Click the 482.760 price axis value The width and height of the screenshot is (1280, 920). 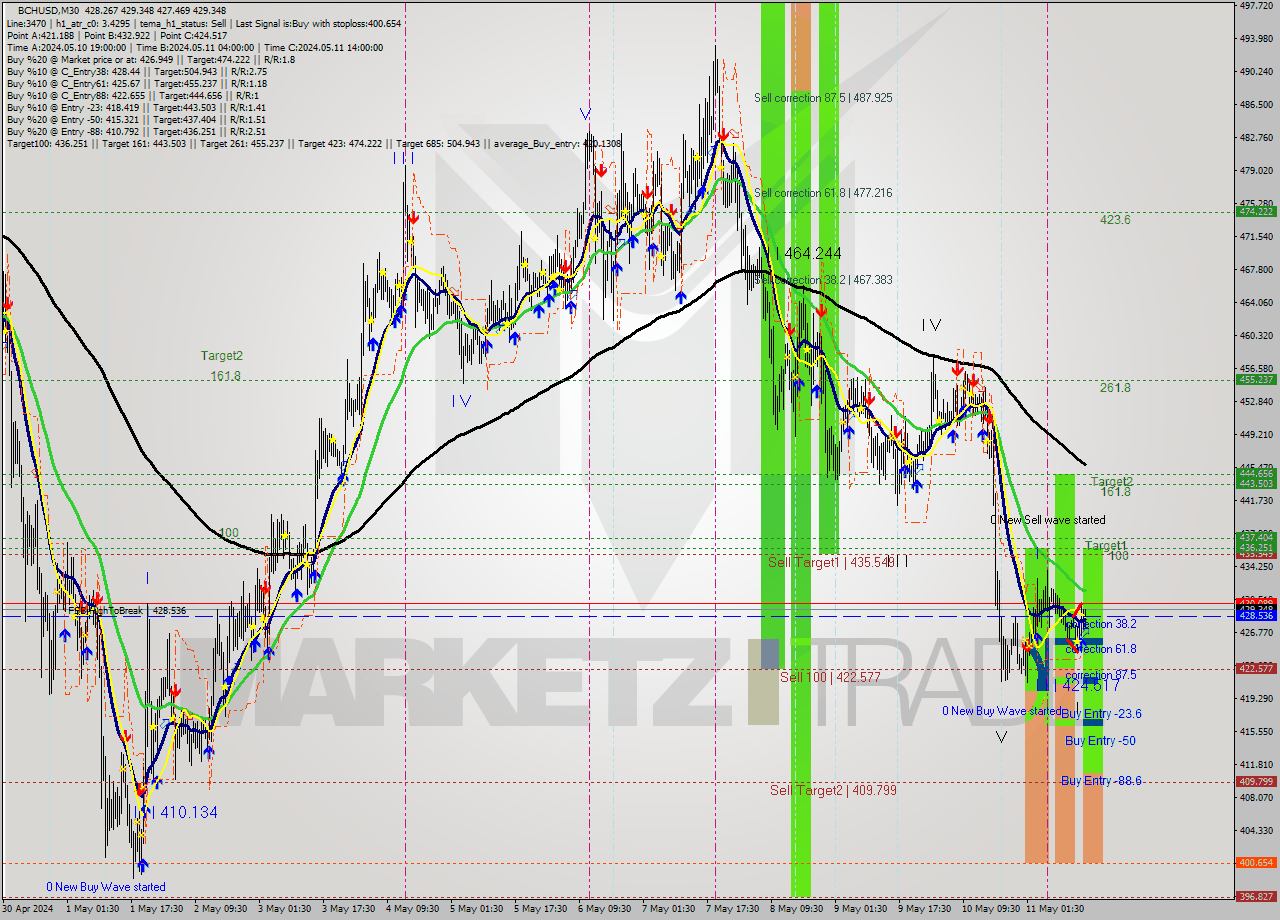click(x=1257, y=138)
